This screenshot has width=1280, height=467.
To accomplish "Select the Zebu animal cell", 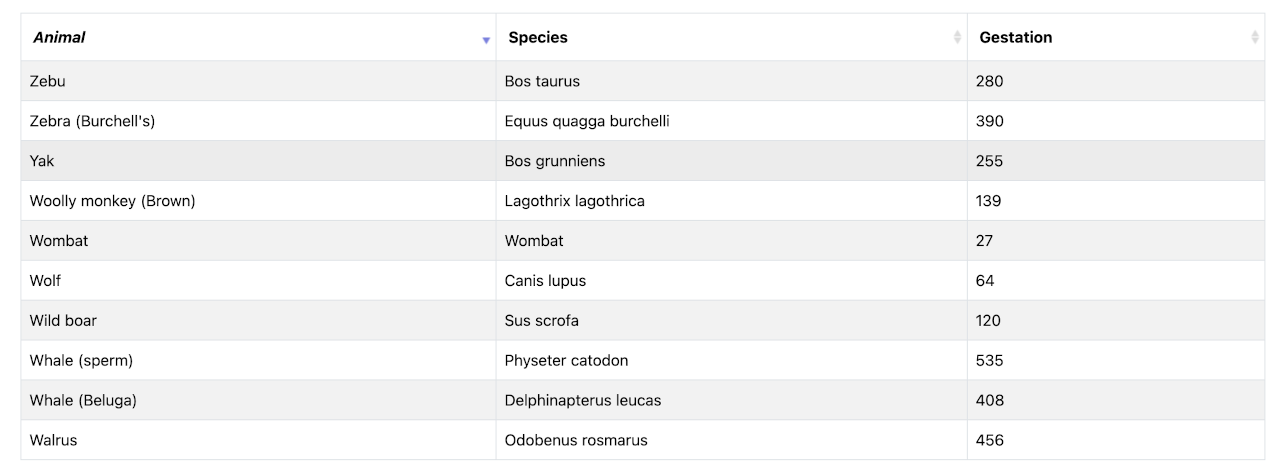I will [x=48, y=81].
